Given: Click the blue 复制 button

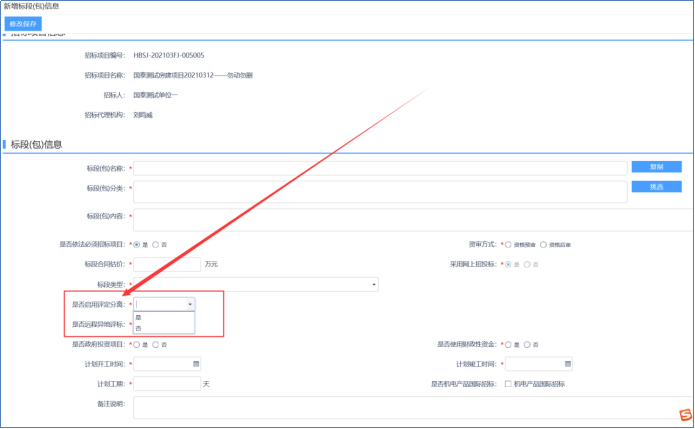Looking at the screenshot, I should [656, 166].
